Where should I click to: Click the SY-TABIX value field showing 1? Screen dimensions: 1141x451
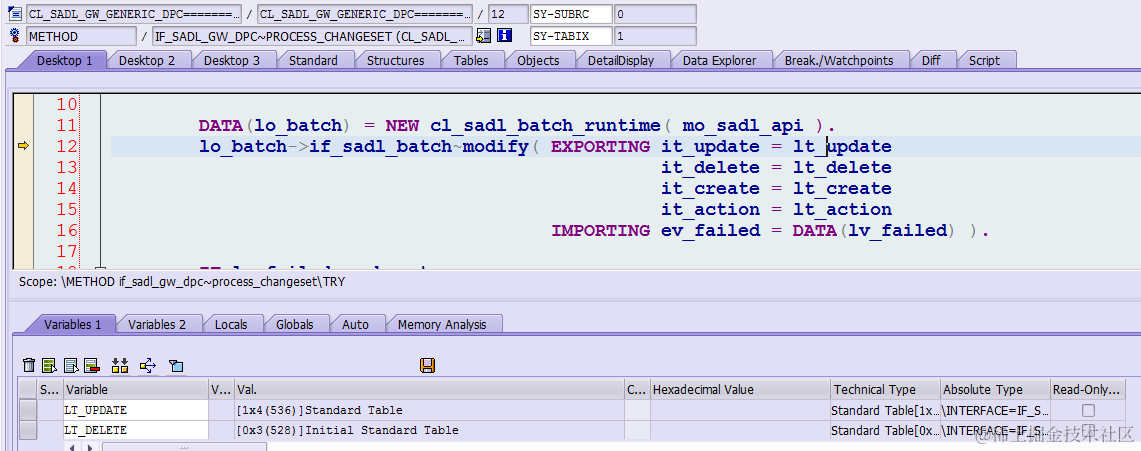pos(655,36)
